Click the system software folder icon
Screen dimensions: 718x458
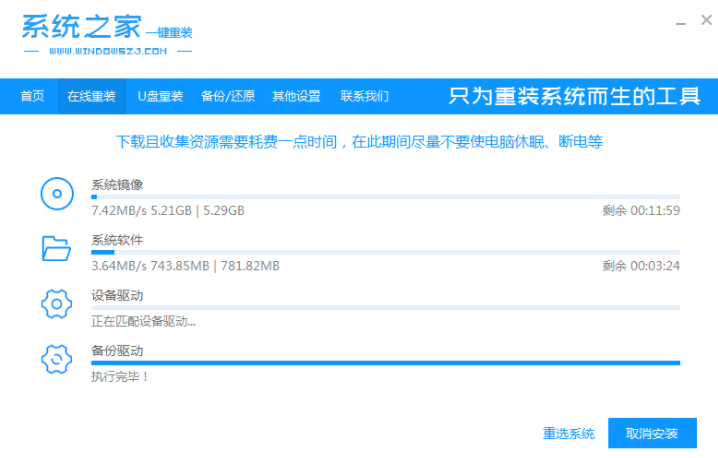[x=56, y=249]
